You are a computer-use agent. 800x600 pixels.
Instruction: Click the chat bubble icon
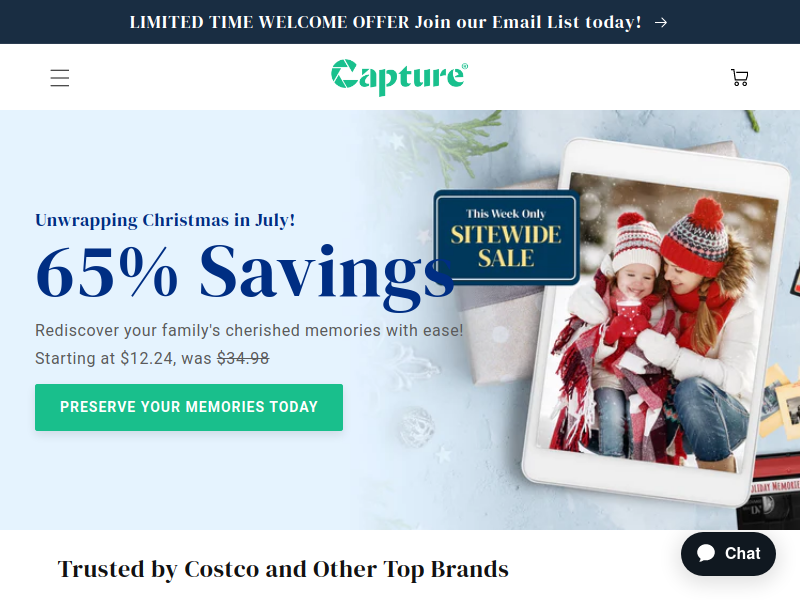pos(706,553)
